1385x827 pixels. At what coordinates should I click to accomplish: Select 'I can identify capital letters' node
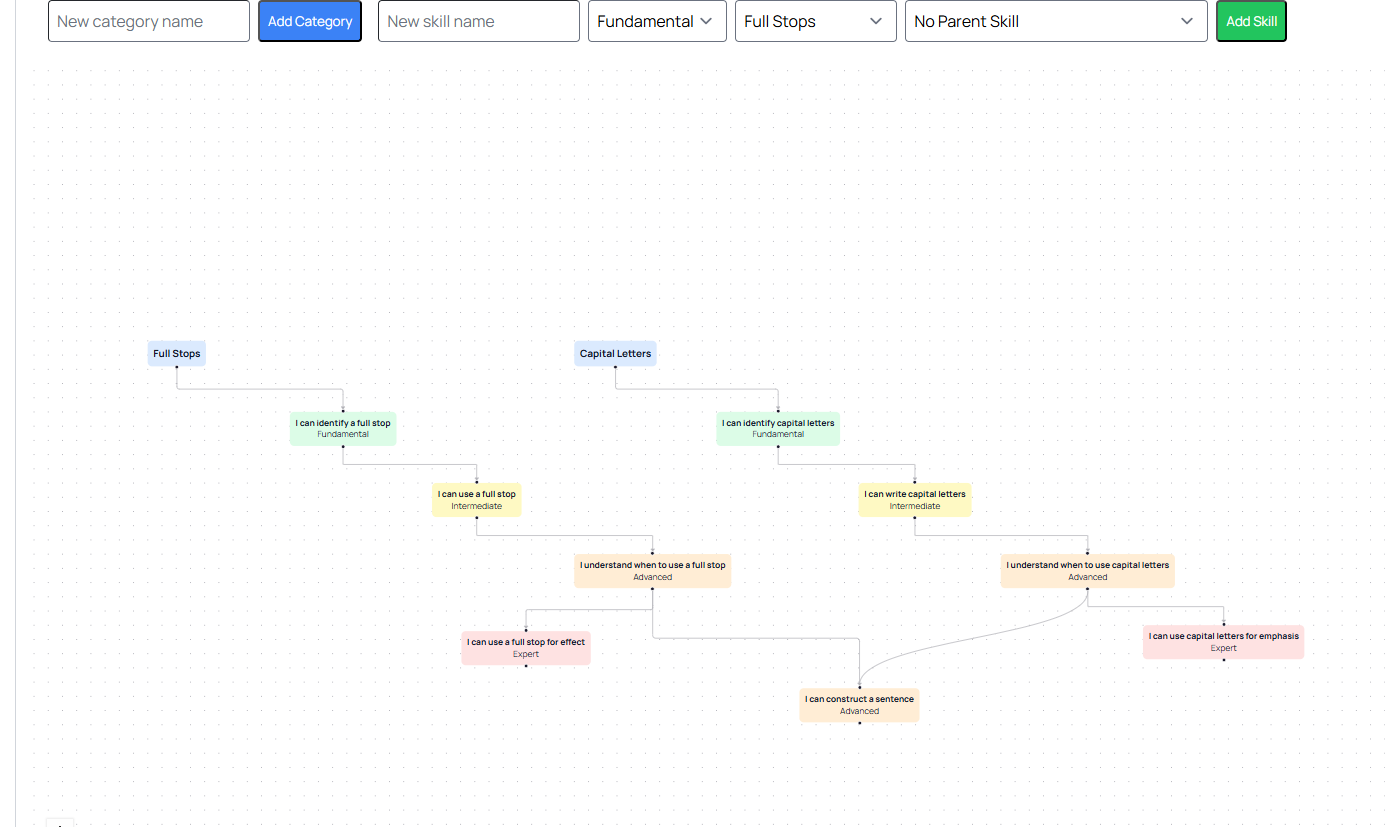[x=778, y=429]
